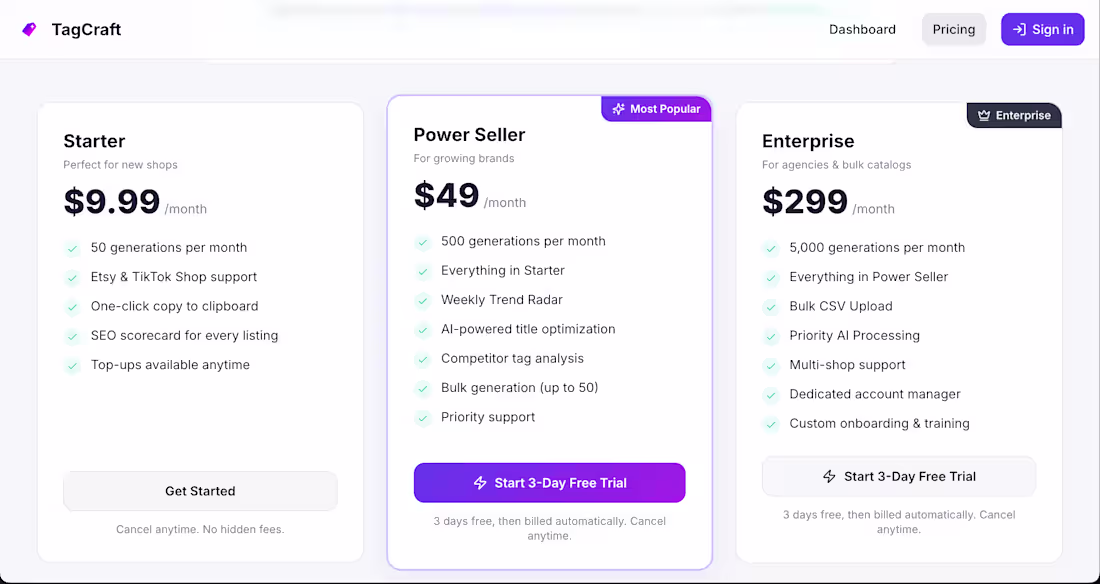This screenshot has width=1100, height=584.
Task: Click the Most Popular badge
Action: coord(656,109)
